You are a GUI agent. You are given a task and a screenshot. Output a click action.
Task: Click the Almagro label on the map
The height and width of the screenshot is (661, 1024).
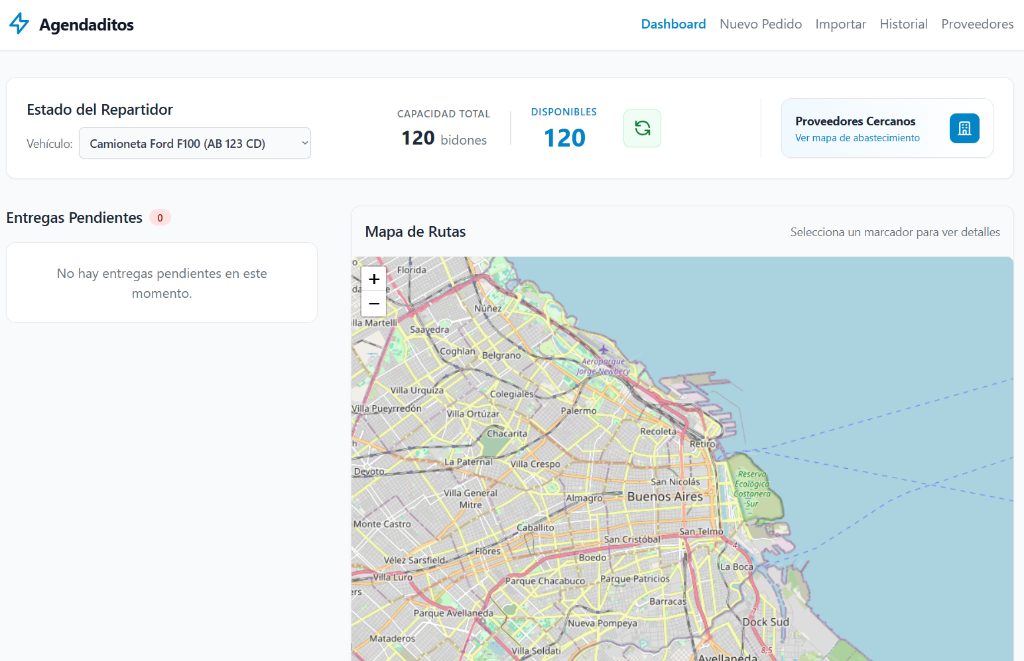[584, 498]
